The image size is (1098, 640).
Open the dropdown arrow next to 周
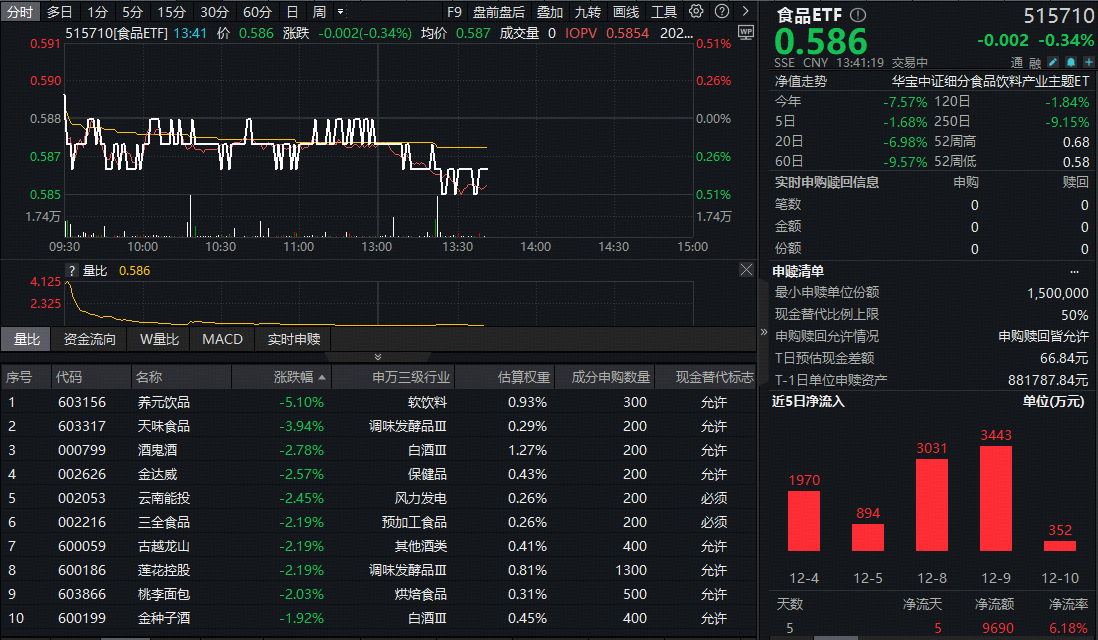point(341,11)
